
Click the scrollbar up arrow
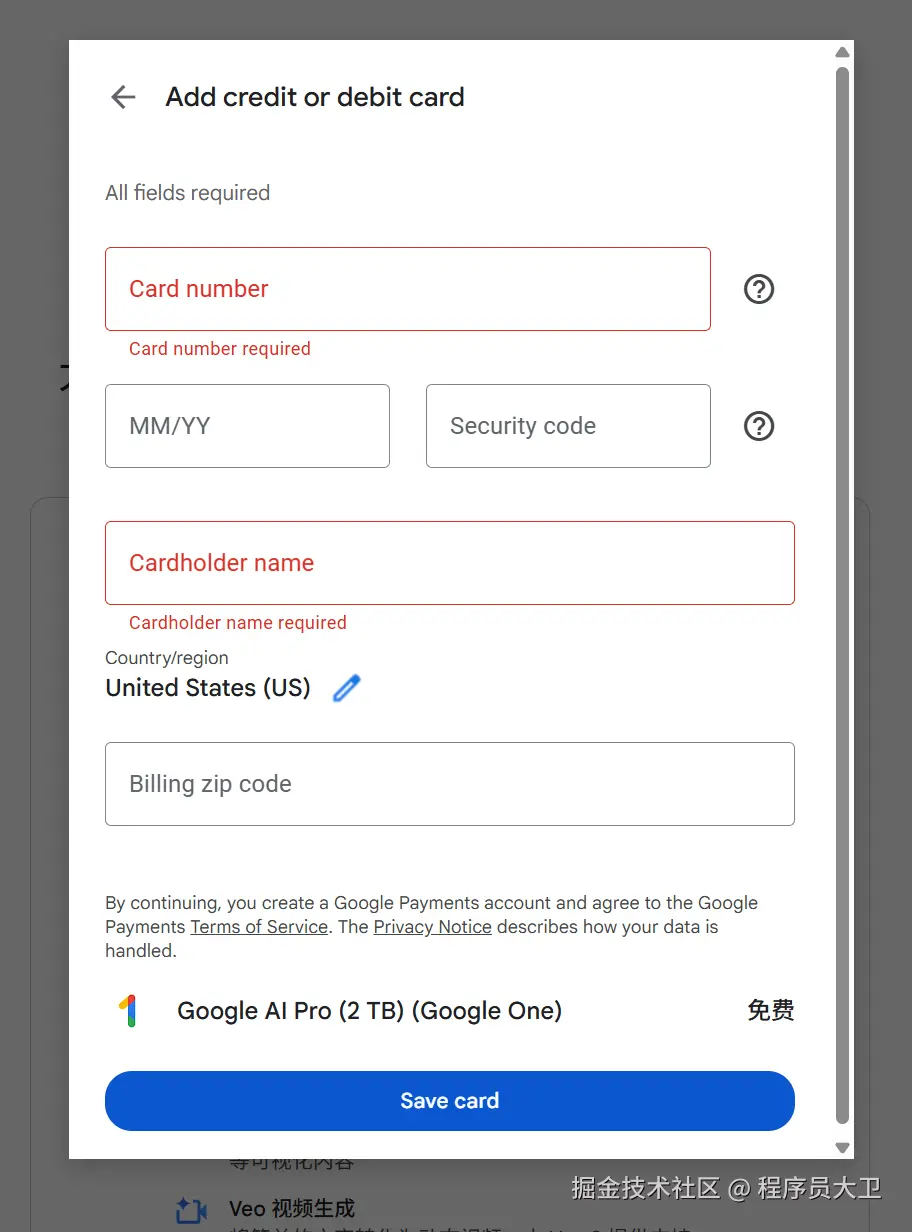(x=842, y=52)
